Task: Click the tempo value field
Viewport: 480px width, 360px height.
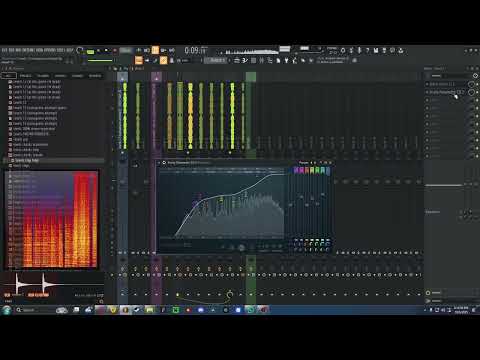Action: [x=126, y=50]
